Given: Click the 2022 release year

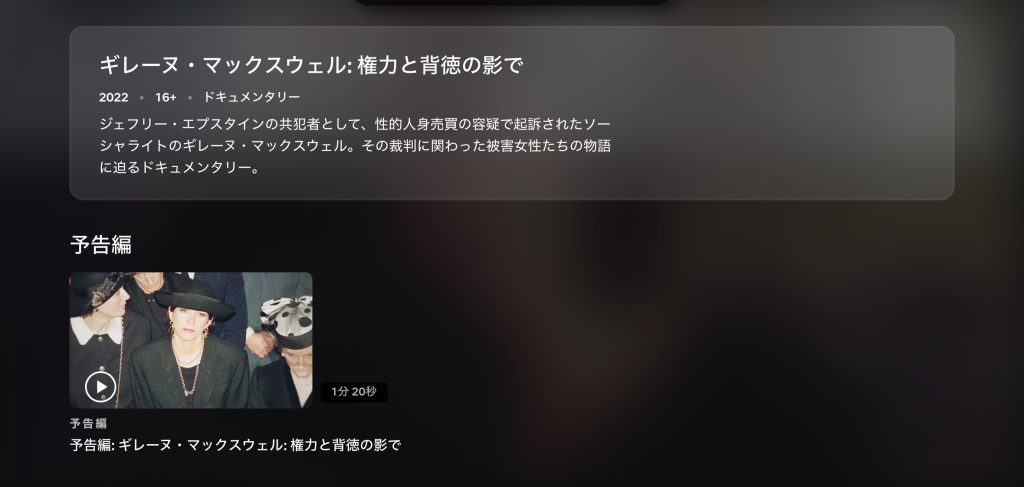Looking at the screenshot, I should (x=114, y=97).
